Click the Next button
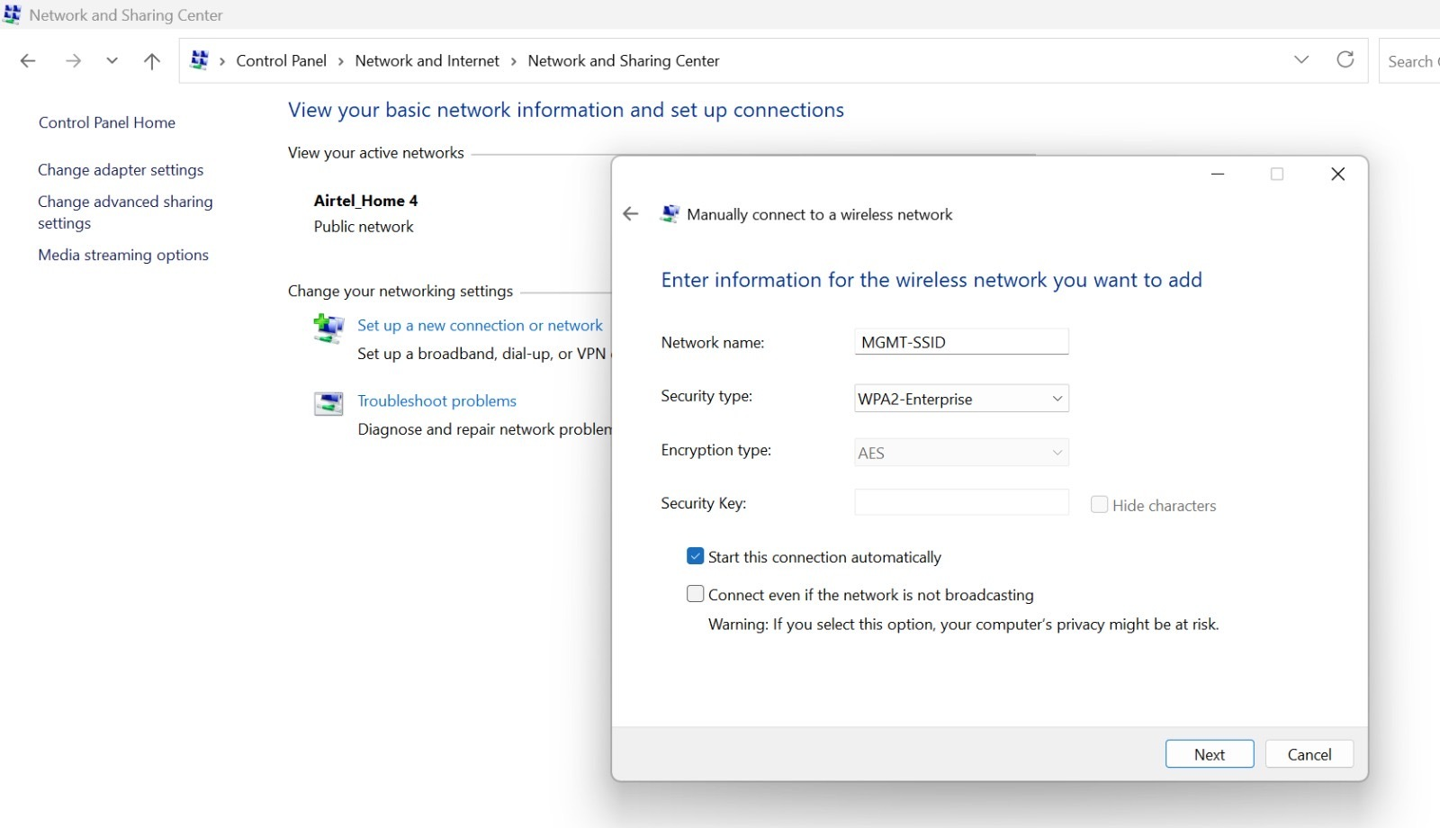The height and width of the screenshot is (828, 1440). click(x=1209, y=754)
